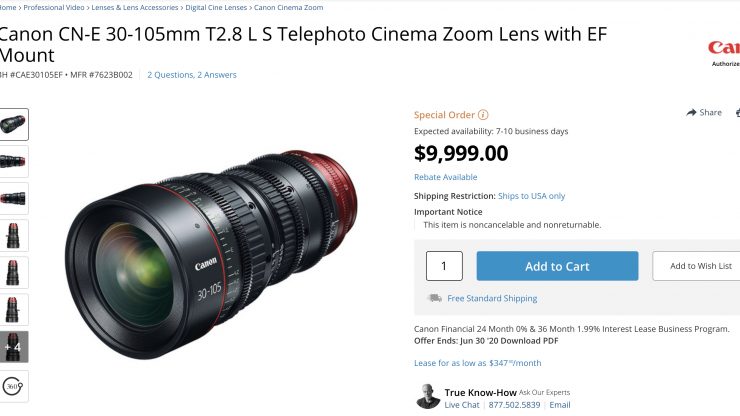Show four more images via +4 thumbnail

pyautogui.click(x=14, y=347)
